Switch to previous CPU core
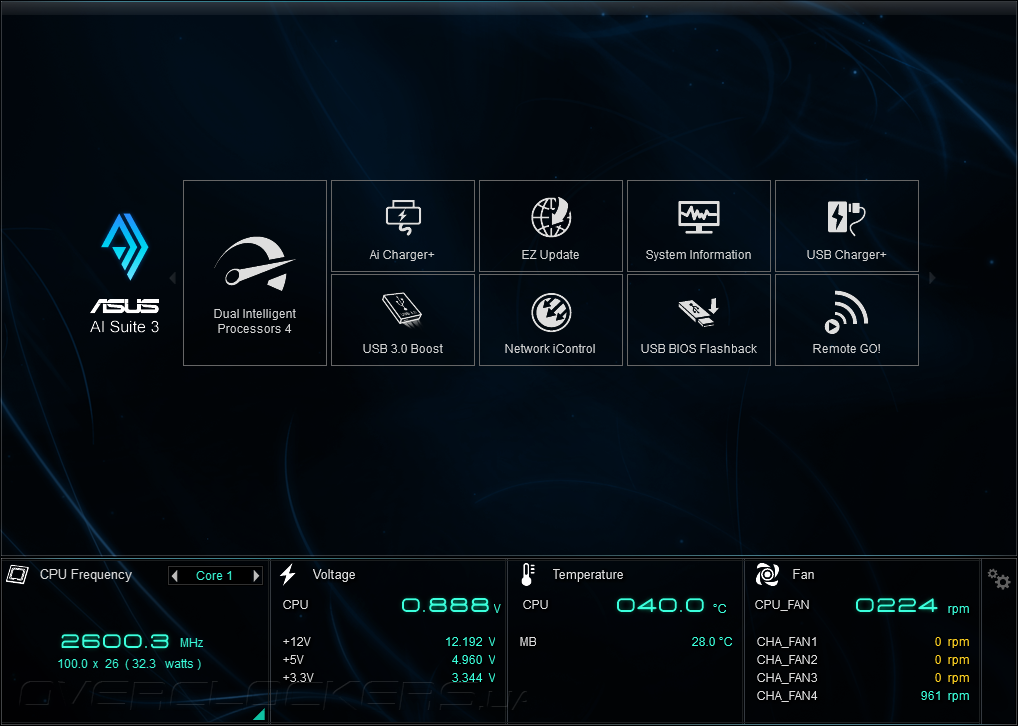Screen dimensions: 1018x726 175,575
